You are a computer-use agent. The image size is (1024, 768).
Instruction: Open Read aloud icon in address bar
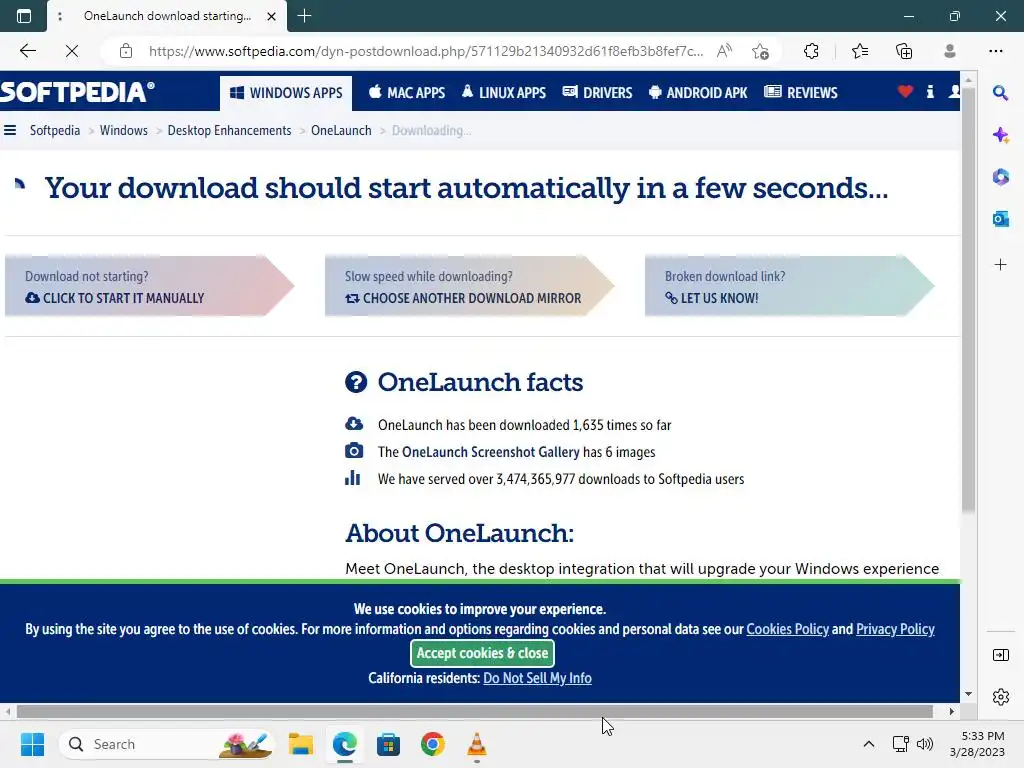pyautogui.click(x=724, y=51)
